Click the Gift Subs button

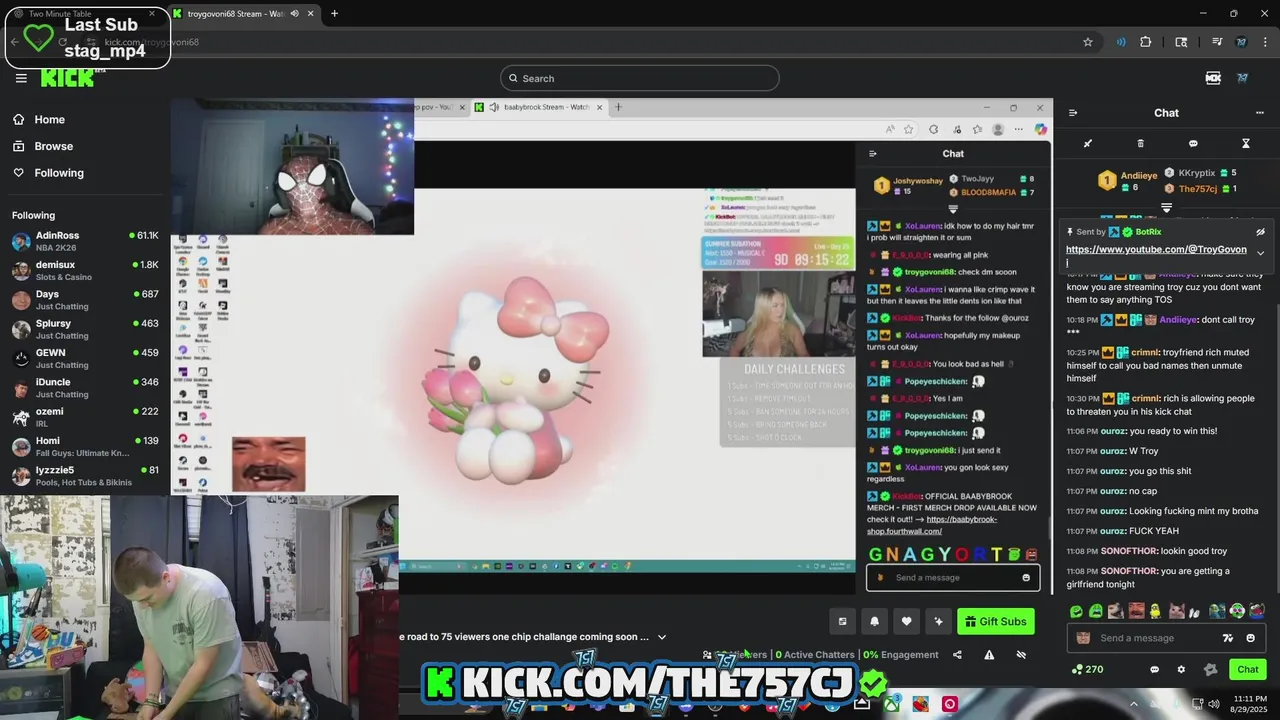coord(995,622)
